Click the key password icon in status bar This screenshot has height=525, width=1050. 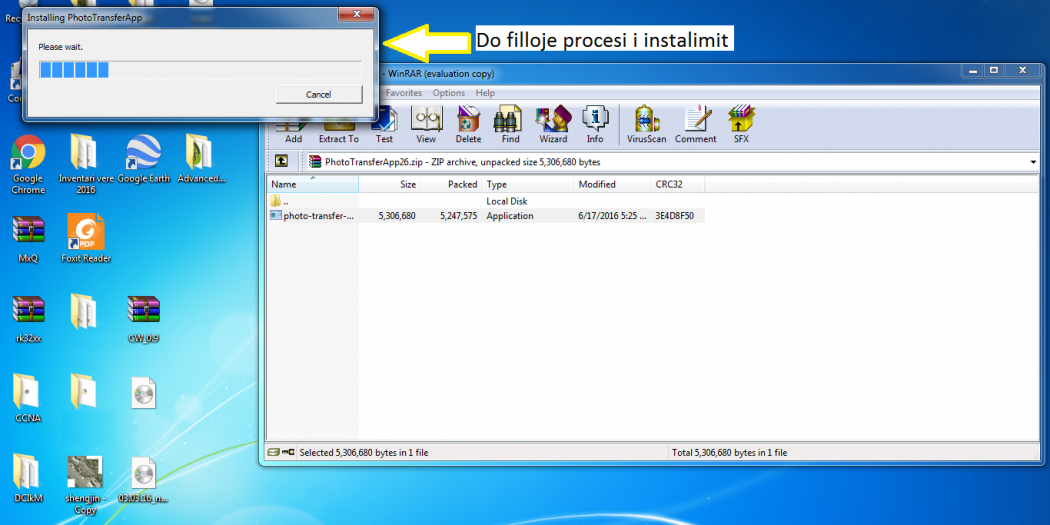[x=288, y=453]
